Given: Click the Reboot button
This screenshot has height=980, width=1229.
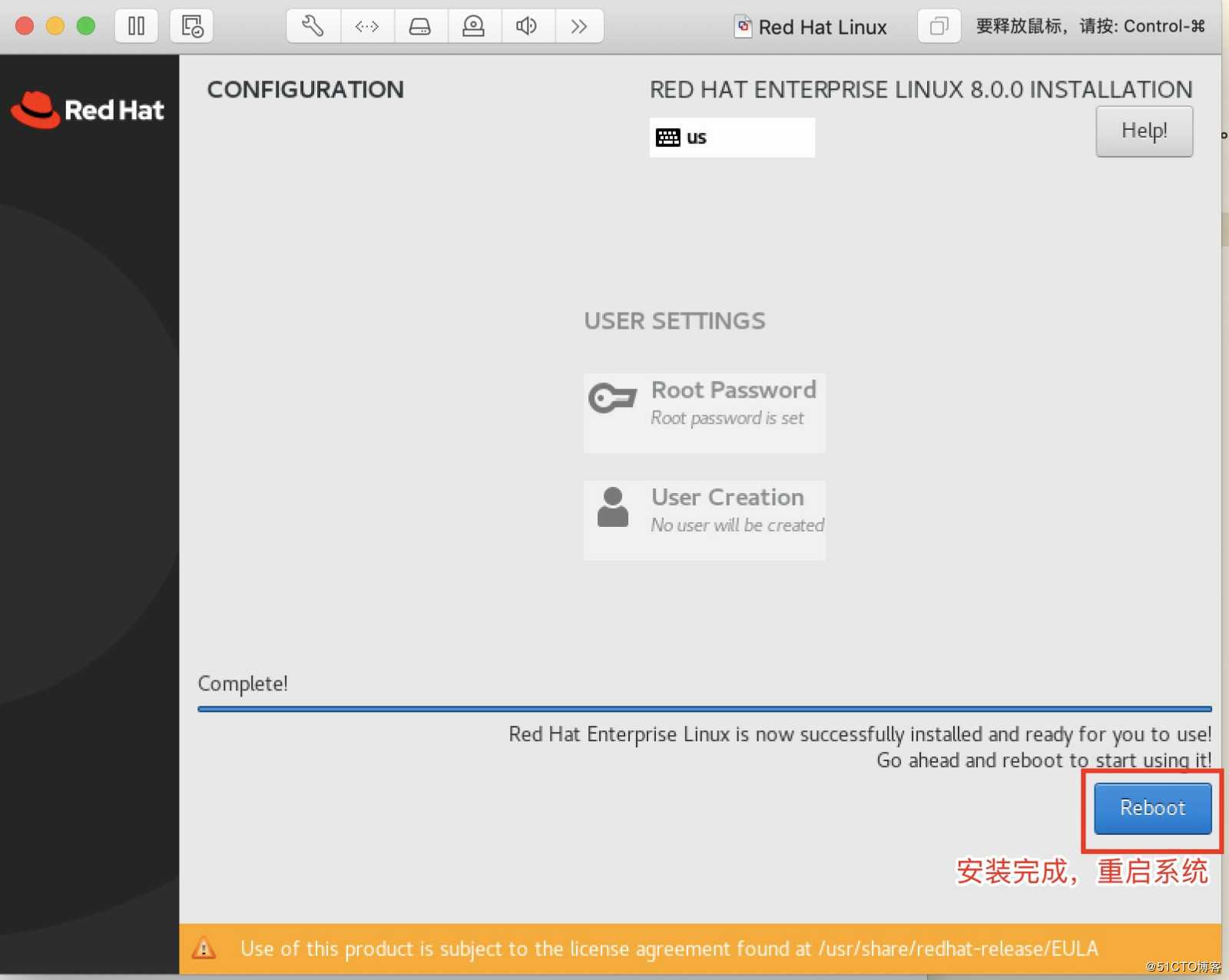Looking at the screenshot, I should click(x=1152, y=808).
